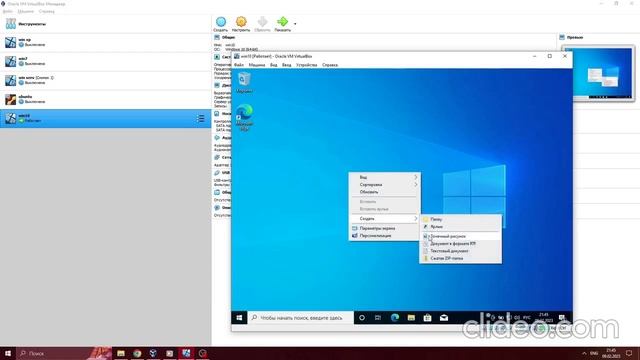Open Справка menu in the Manager window
This screenshot has width=640, height=360.
(x=47, y=11)
